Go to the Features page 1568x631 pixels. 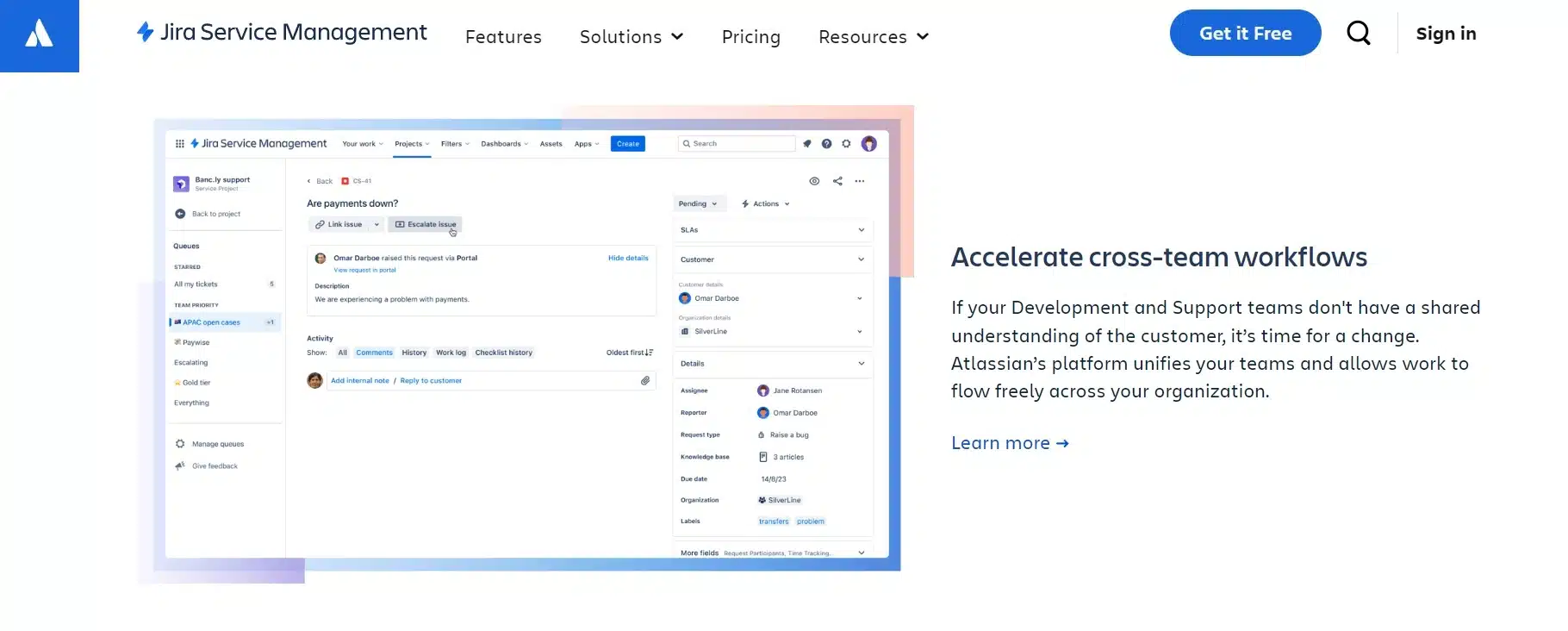[x=503, y=37]
